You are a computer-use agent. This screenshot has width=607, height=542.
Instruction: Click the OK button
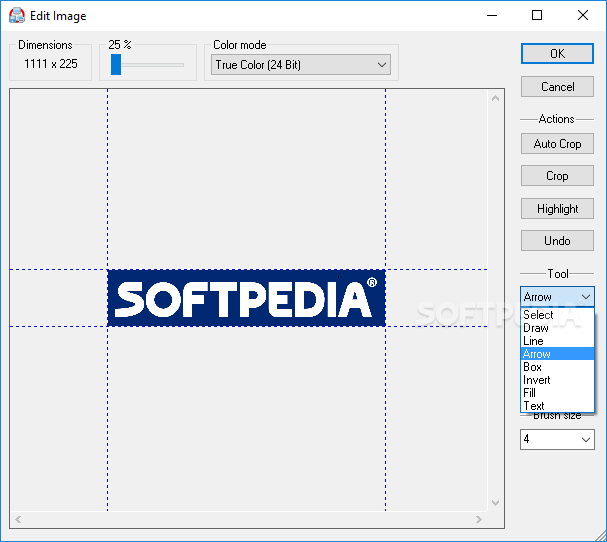pos(557,53)
